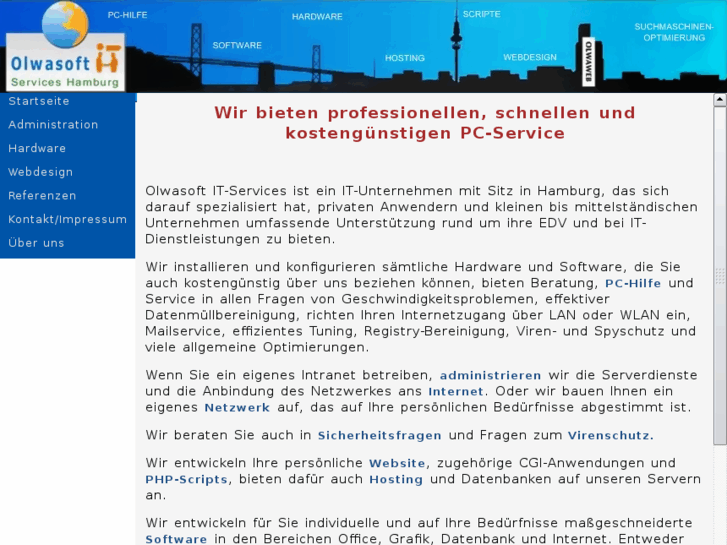Click HOSTING in the header banner

coord(405,58)
